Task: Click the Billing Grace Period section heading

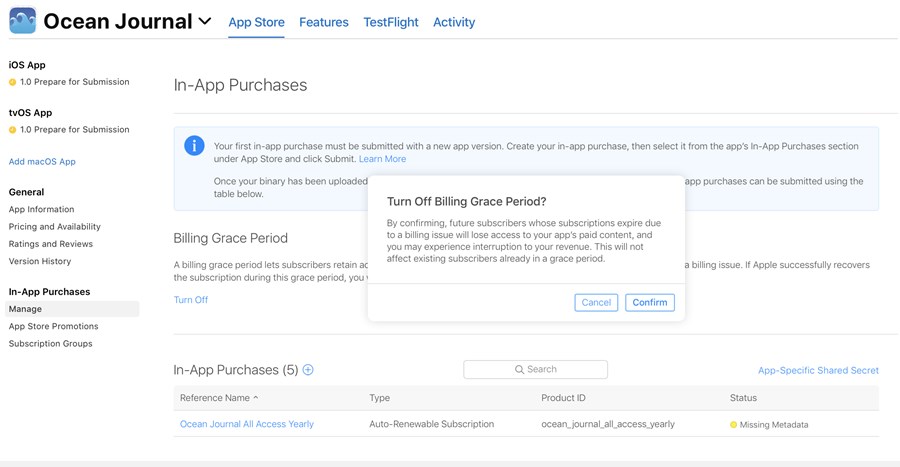Action: 231,238
